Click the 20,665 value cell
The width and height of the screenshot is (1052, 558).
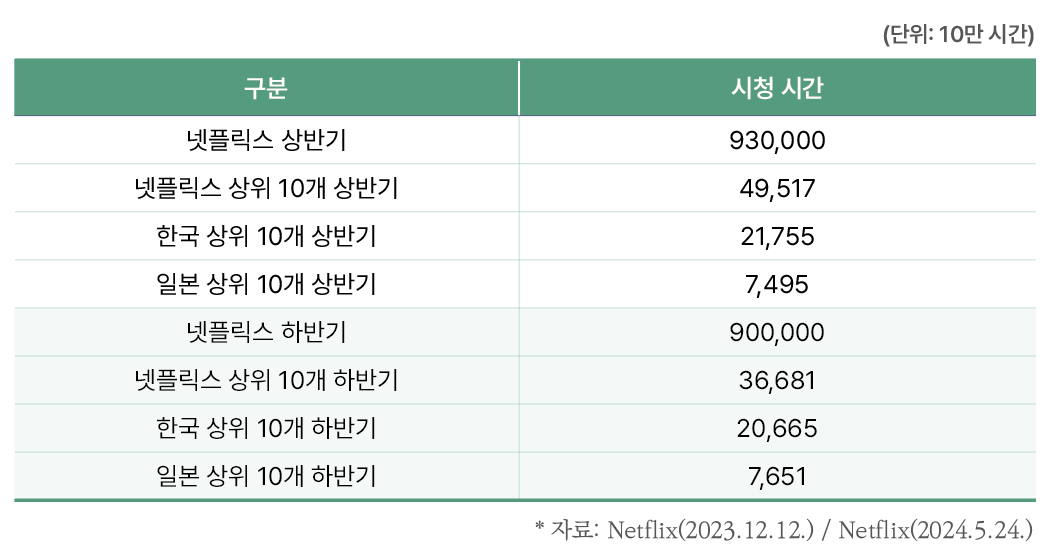coord(777,428)
